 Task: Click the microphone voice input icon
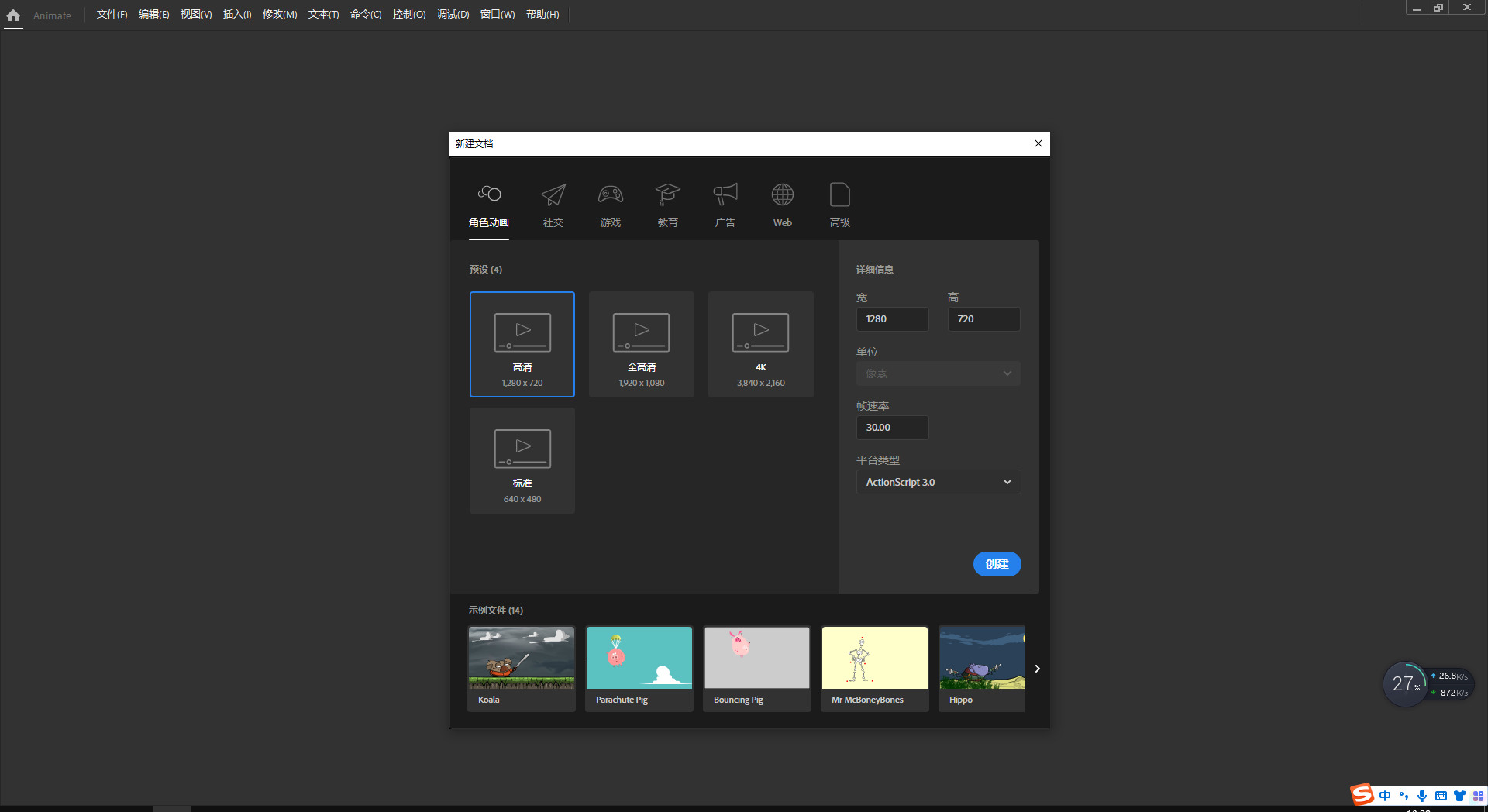[x=1422, y=796]
